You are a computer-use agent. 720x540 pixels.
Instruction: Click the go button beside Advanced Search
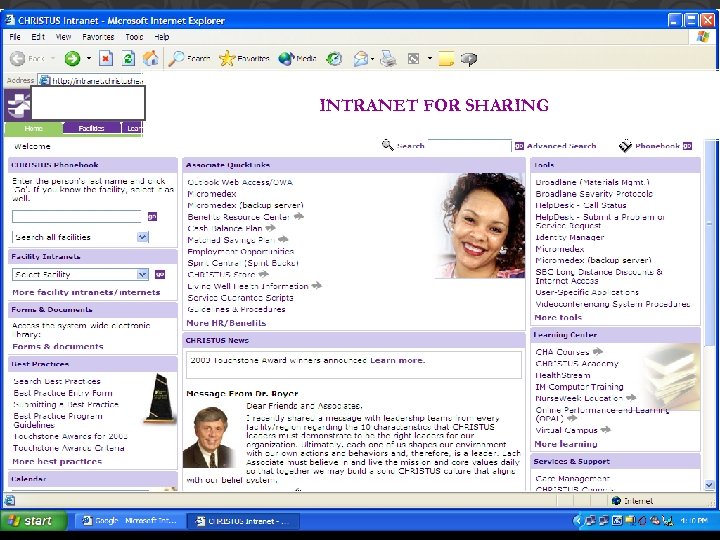519,146
